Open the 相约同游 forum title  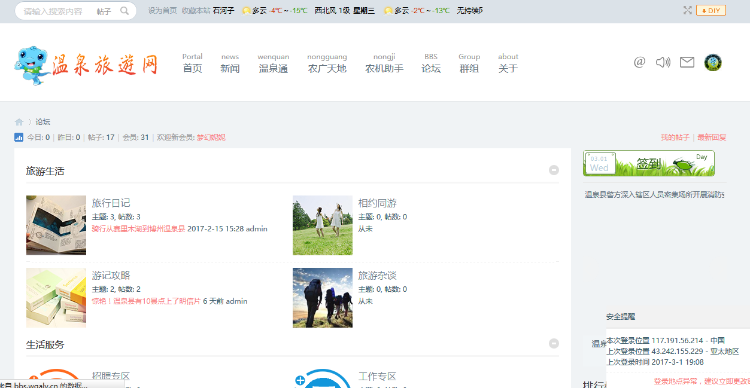(377, 203)
